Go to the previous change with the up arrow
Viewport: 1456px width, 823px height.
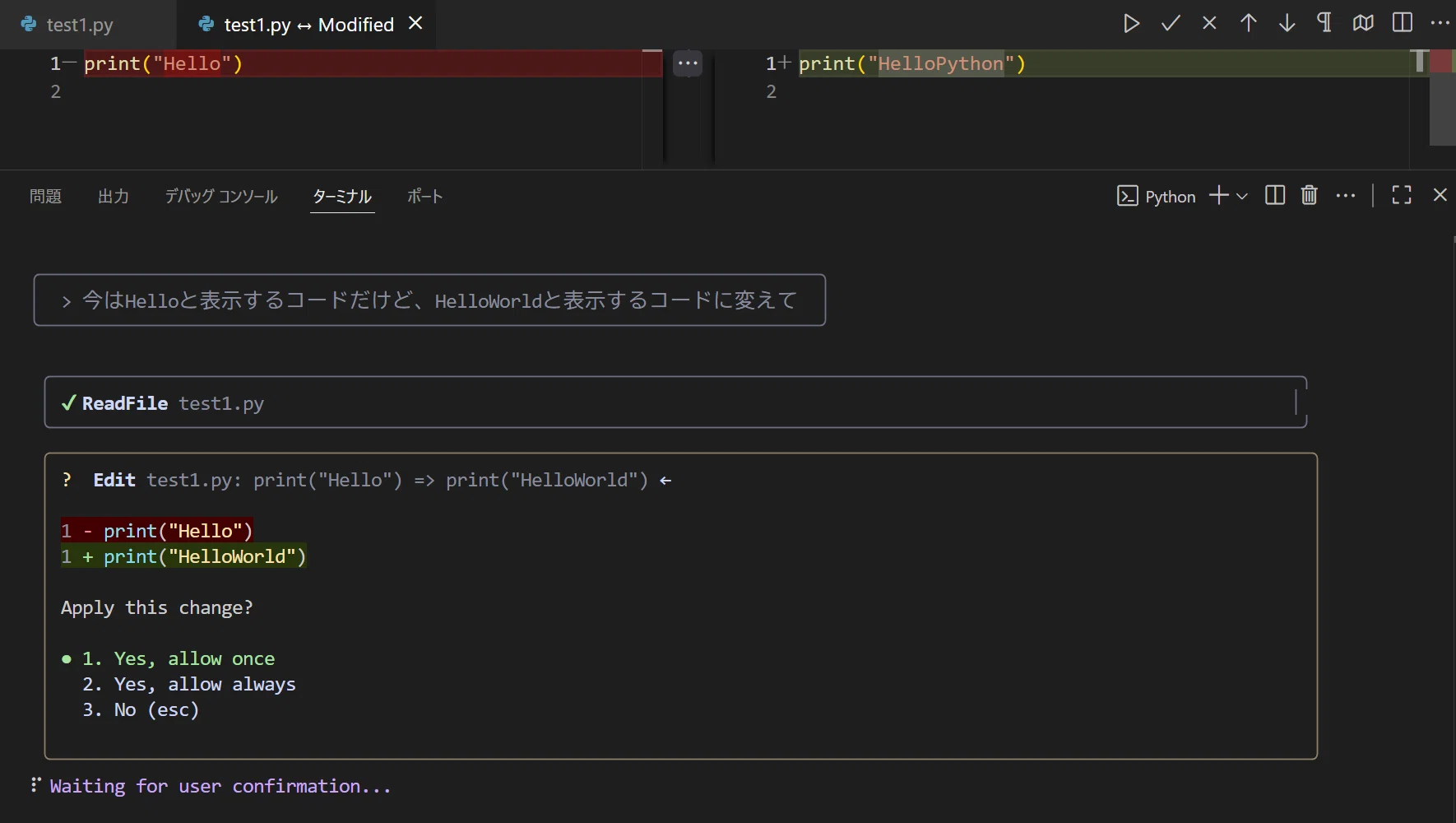point(1248,24)
